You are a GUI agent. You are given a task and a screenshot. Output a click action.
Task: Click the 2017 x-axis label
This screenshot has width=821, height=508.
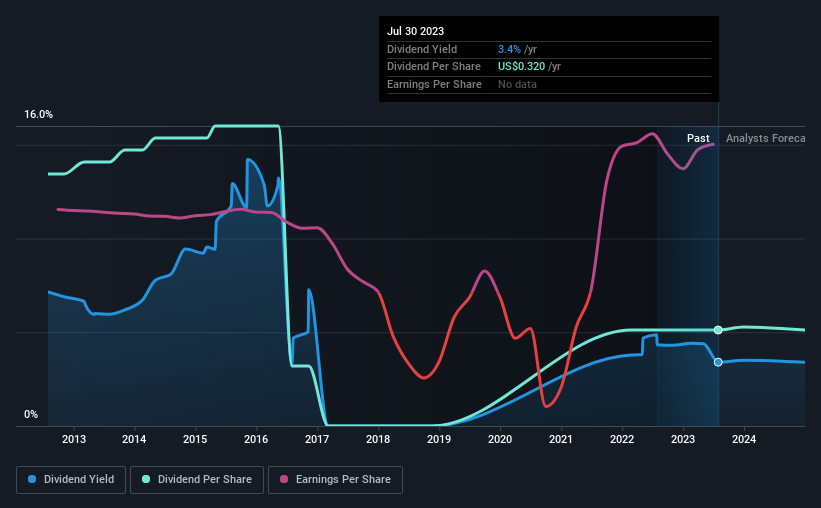pyautogui.click(x=317, y=439)
